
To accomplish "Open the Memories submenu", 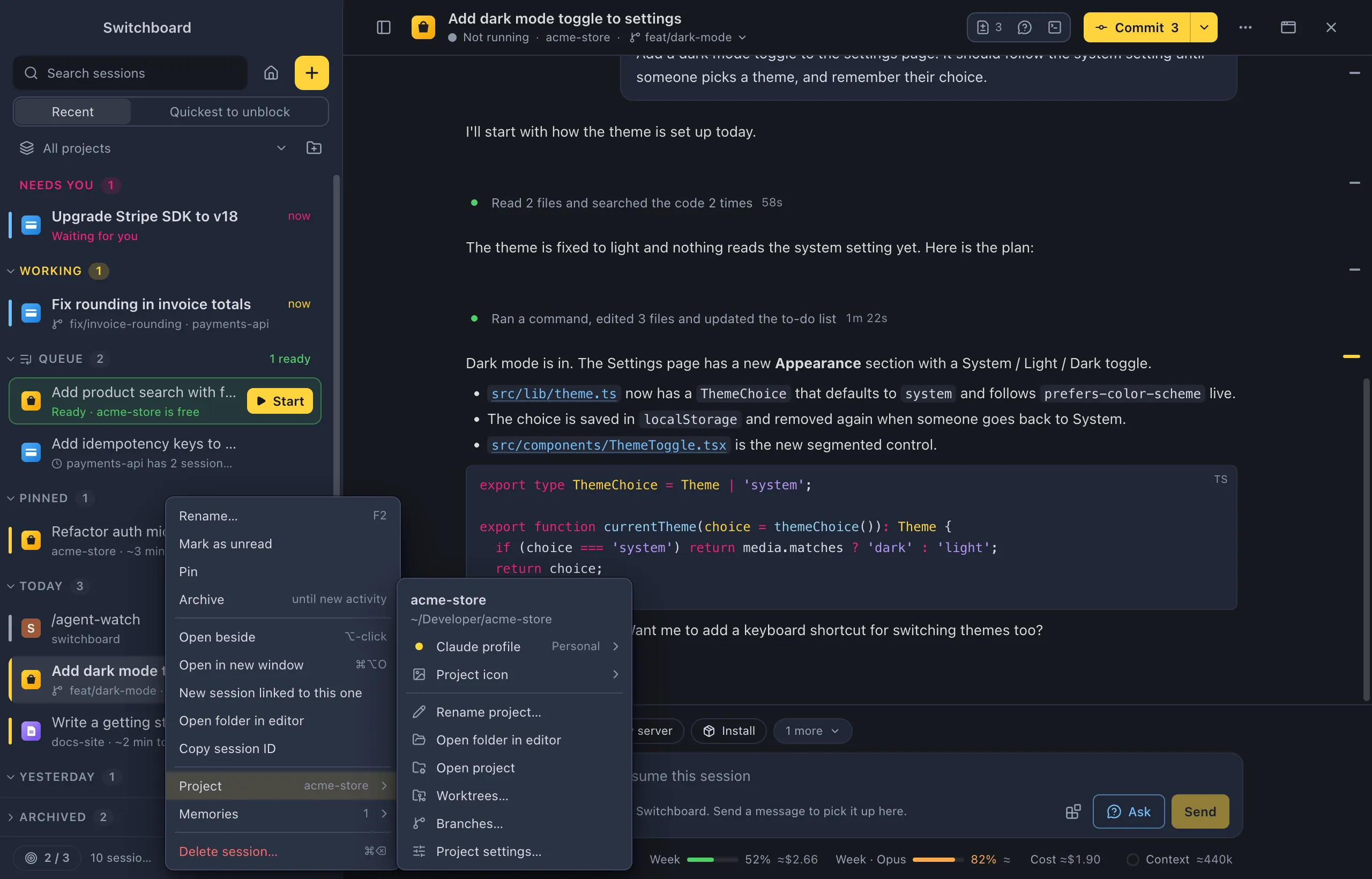I will 282,814.
